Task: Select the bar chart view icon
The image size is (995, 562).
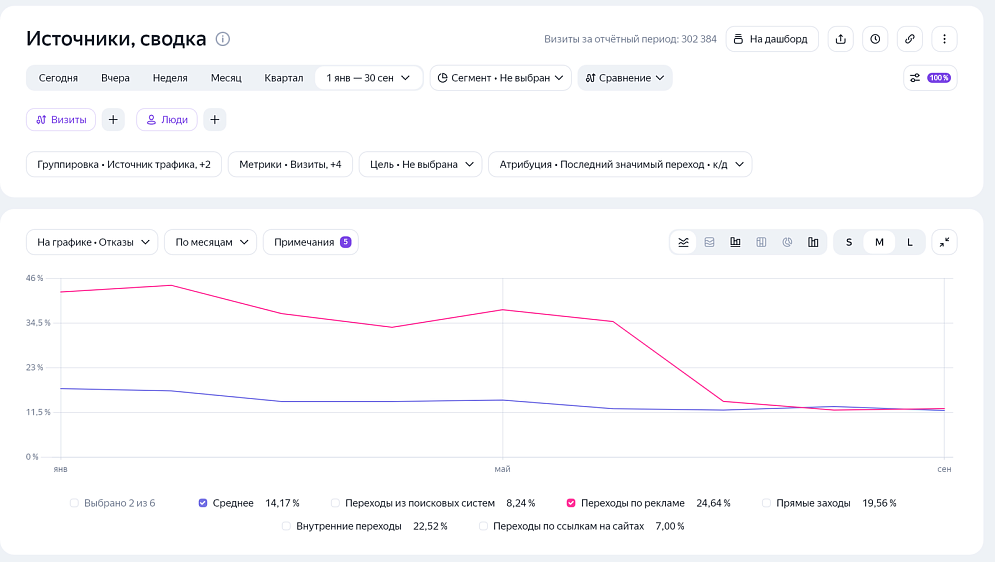Action: pos(813,242)
